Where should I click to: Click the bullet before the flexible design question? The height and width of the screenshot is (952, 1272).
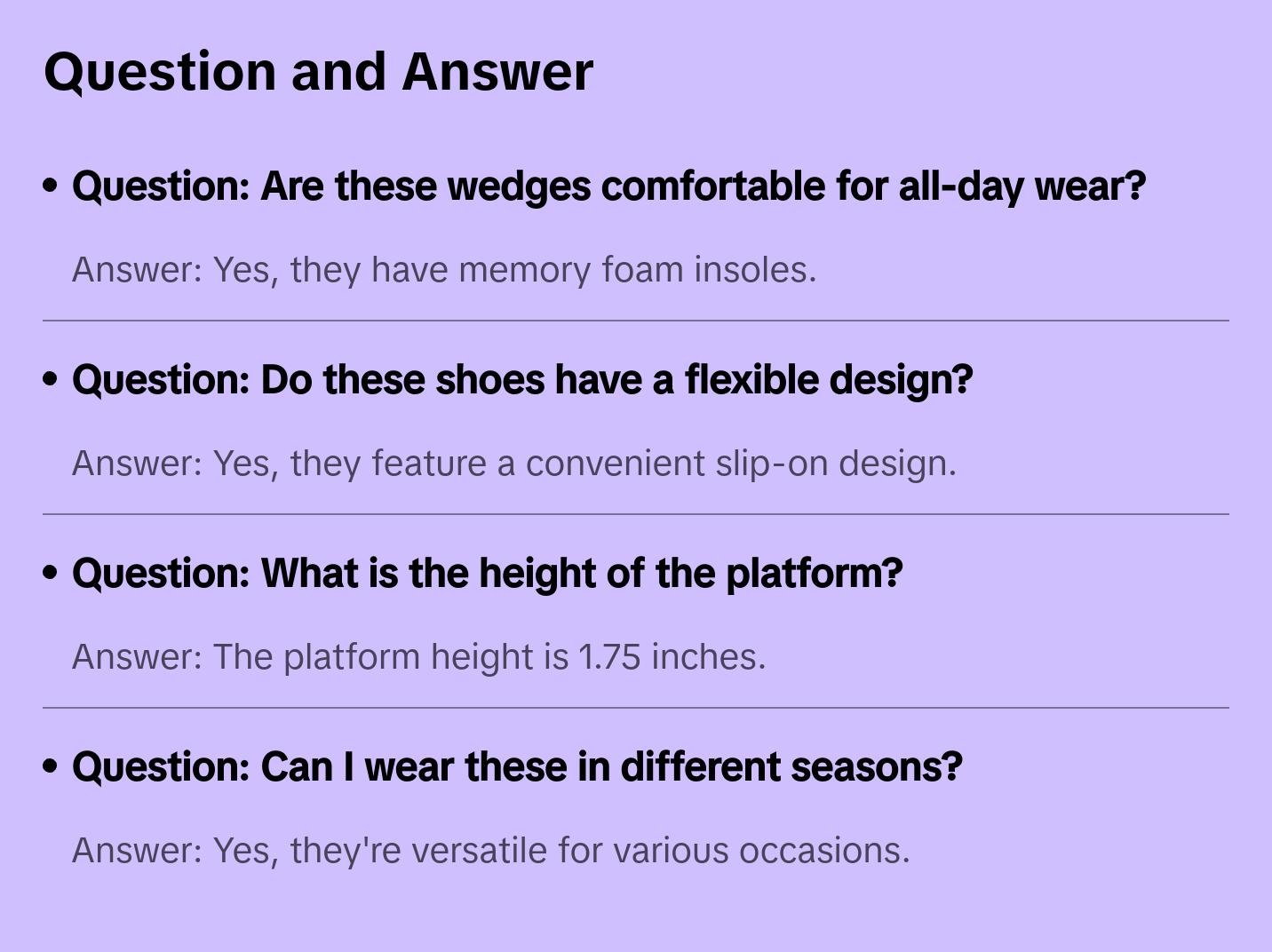[x=51, y=379]
